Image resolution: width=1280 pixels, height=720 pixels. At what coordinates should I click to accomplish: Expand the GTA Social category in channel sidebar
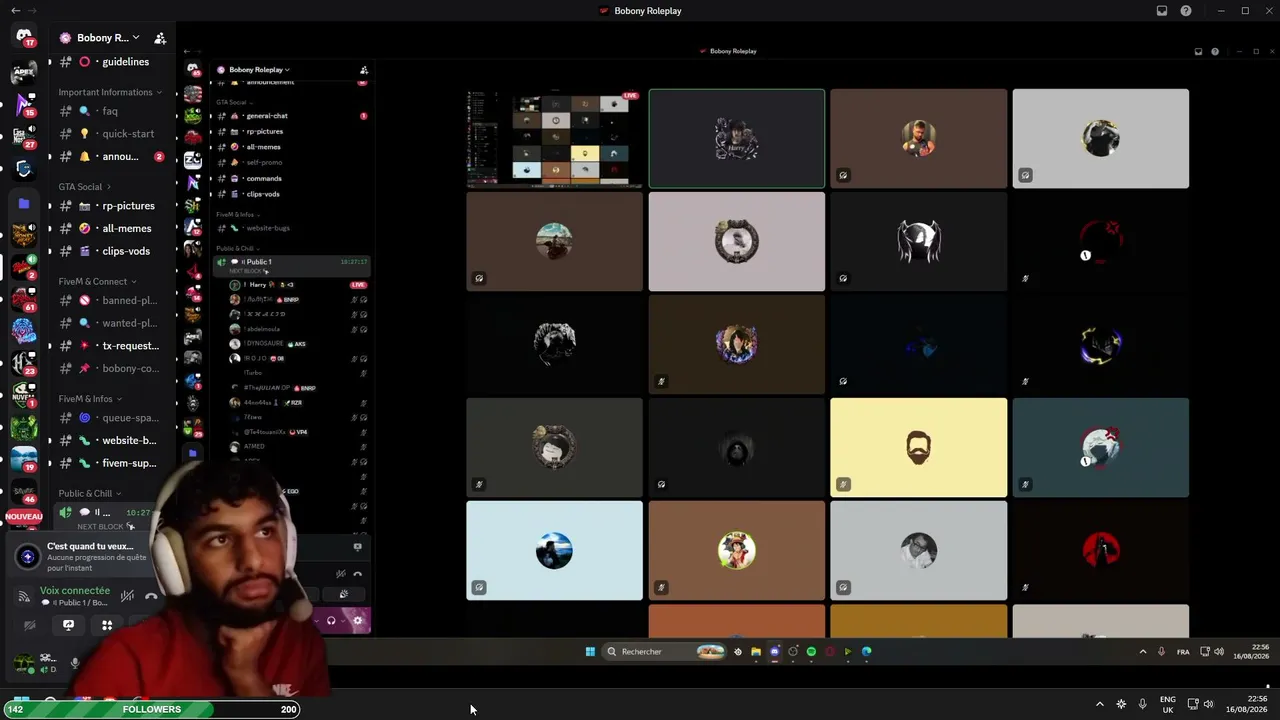point(84,187)
